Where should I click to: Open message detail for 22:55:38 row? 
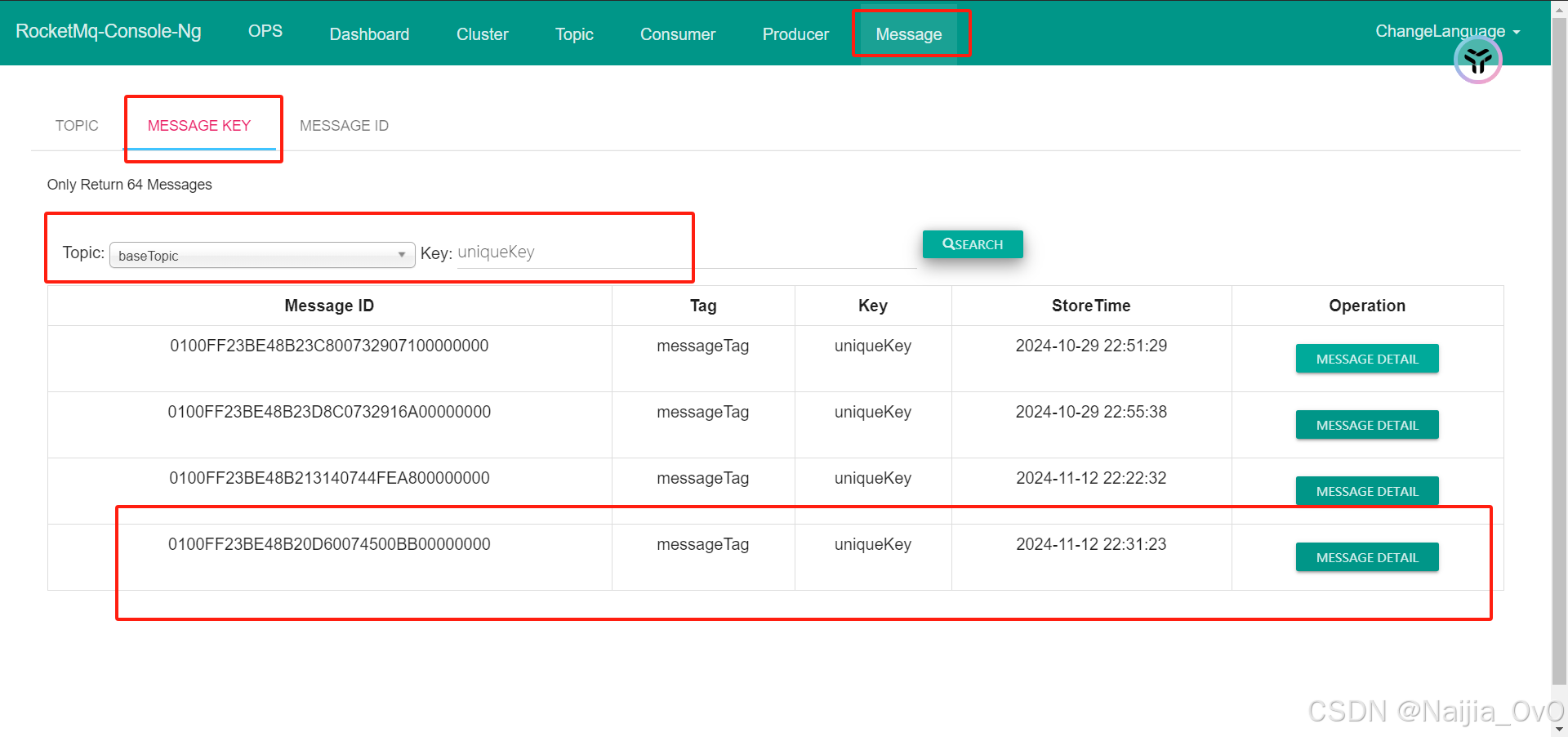(1367, 425)
